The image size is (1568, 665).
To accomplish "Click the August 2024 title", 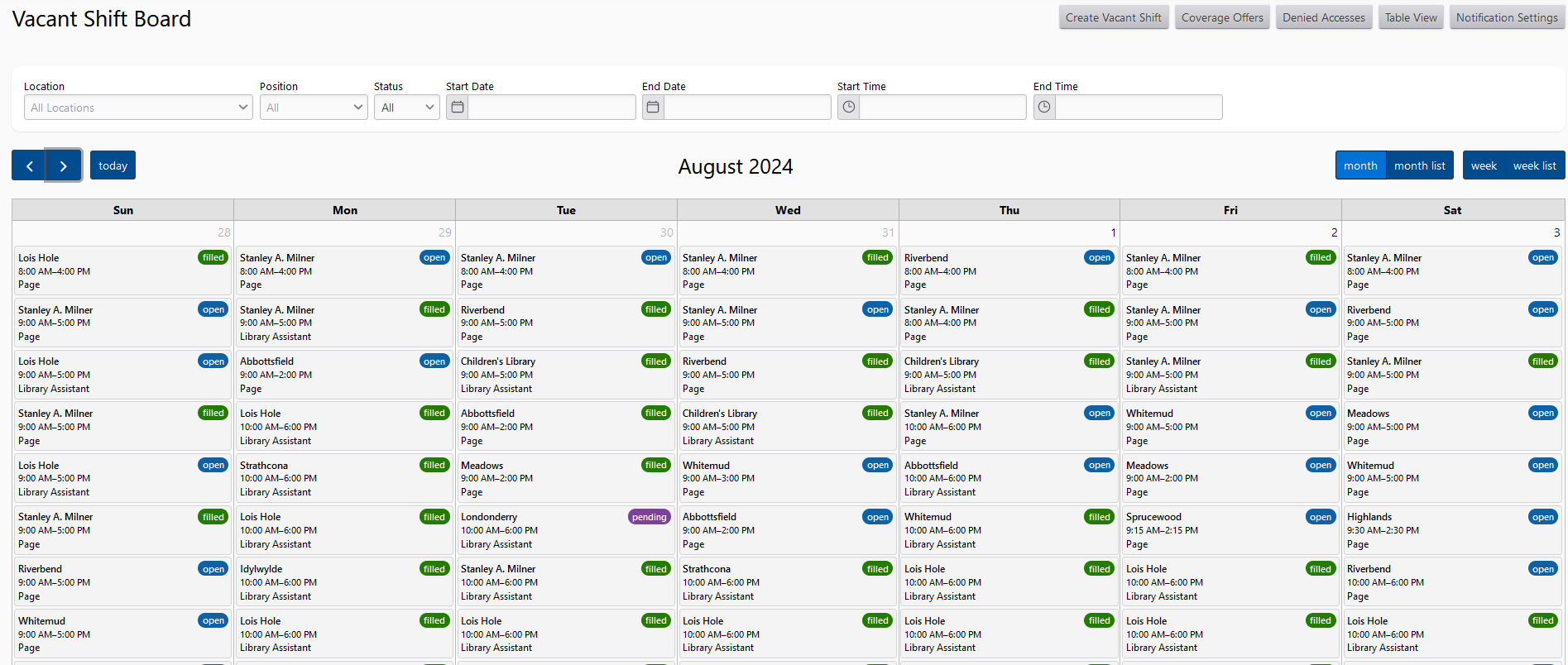I will (736, 166).
